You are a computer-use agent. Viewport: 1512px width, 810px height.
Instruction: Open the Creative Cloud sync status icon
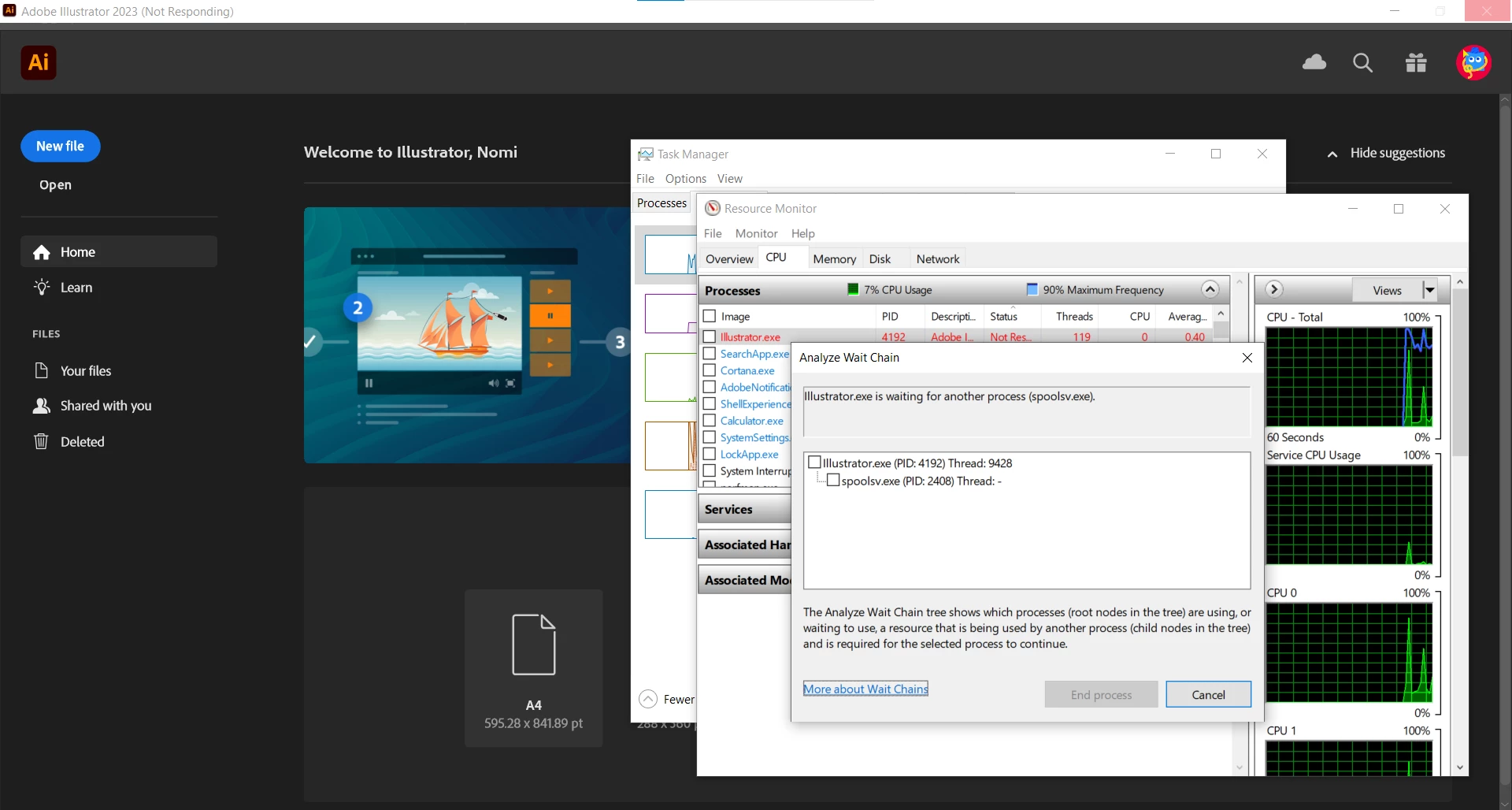(1314, 62)
